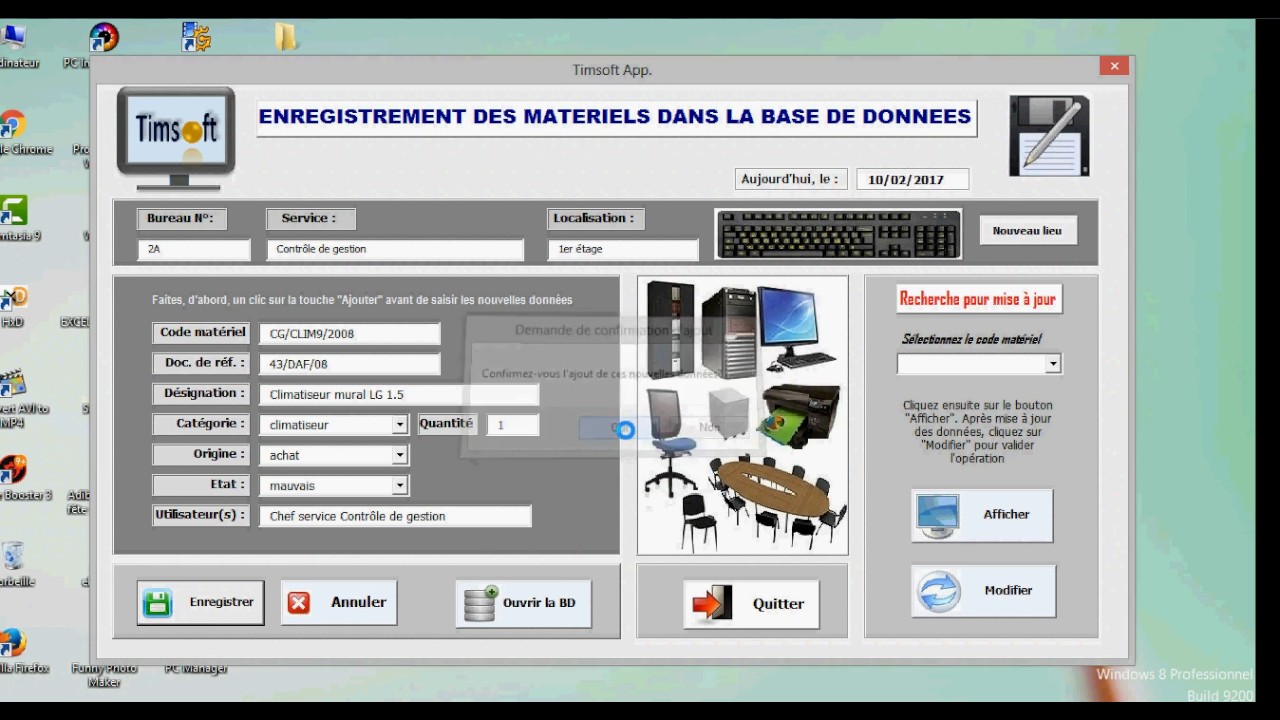Open the Ordinateur desktop icon
The image size is (1280, 720).
point(14,46)
